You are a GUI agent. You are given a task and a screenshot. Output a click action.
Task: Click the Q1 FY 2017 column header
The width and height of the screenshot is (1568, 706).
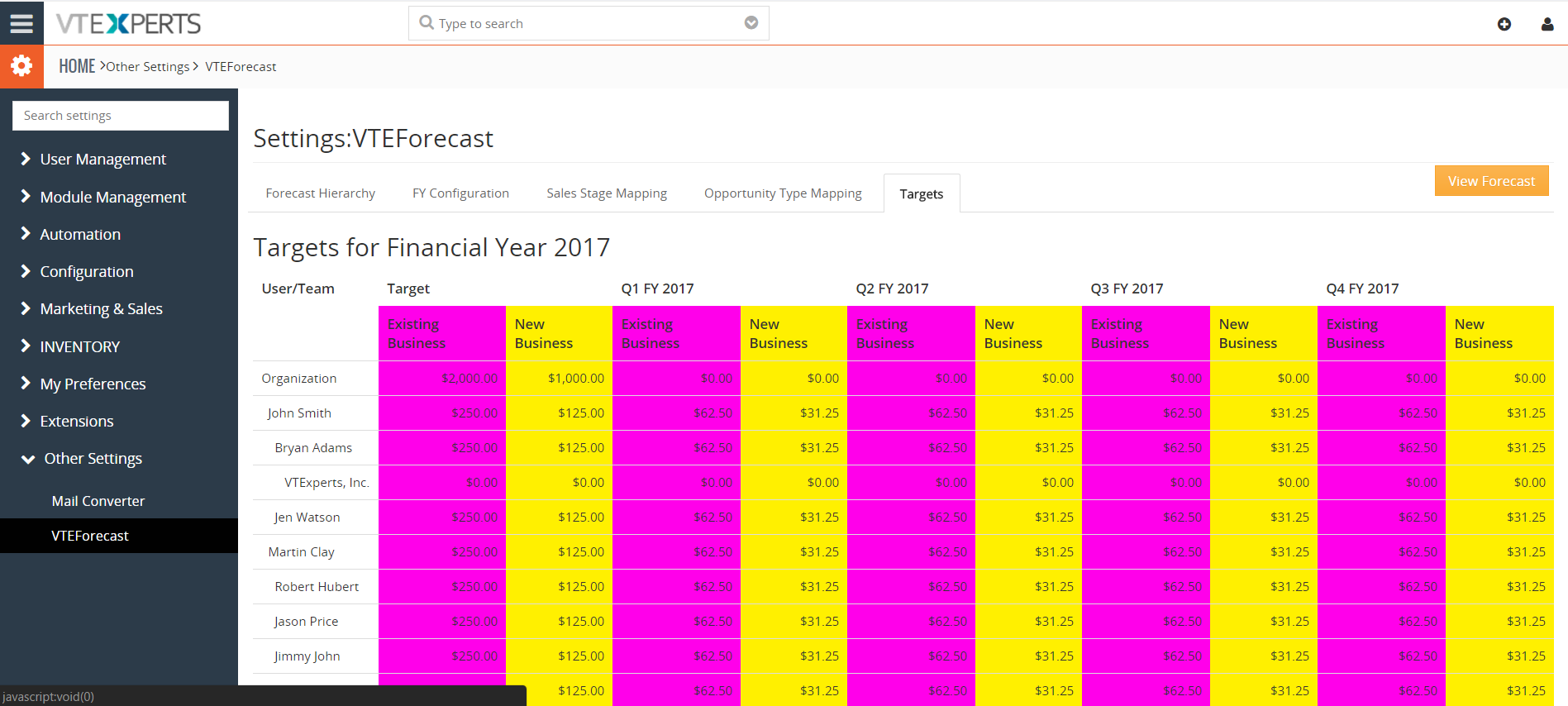(657, 289)
